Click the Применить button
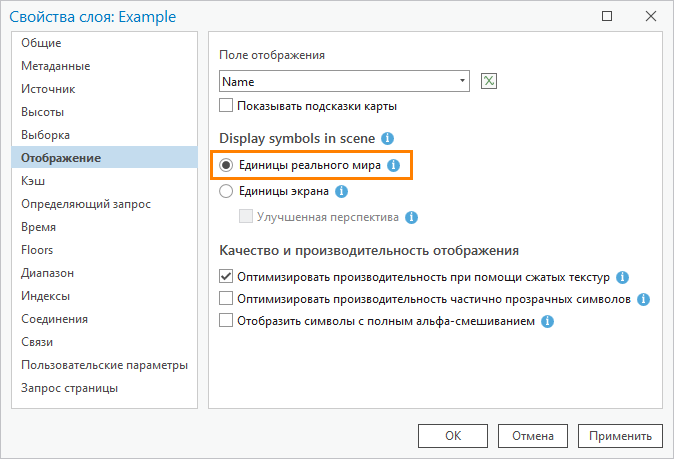This screenshot has height=459, width=674. click(x=619, y=436)
